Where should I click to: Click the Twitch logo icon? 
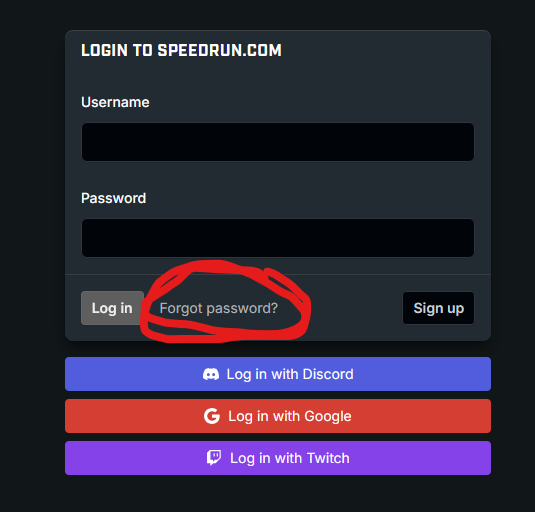(x=214, y=458)
